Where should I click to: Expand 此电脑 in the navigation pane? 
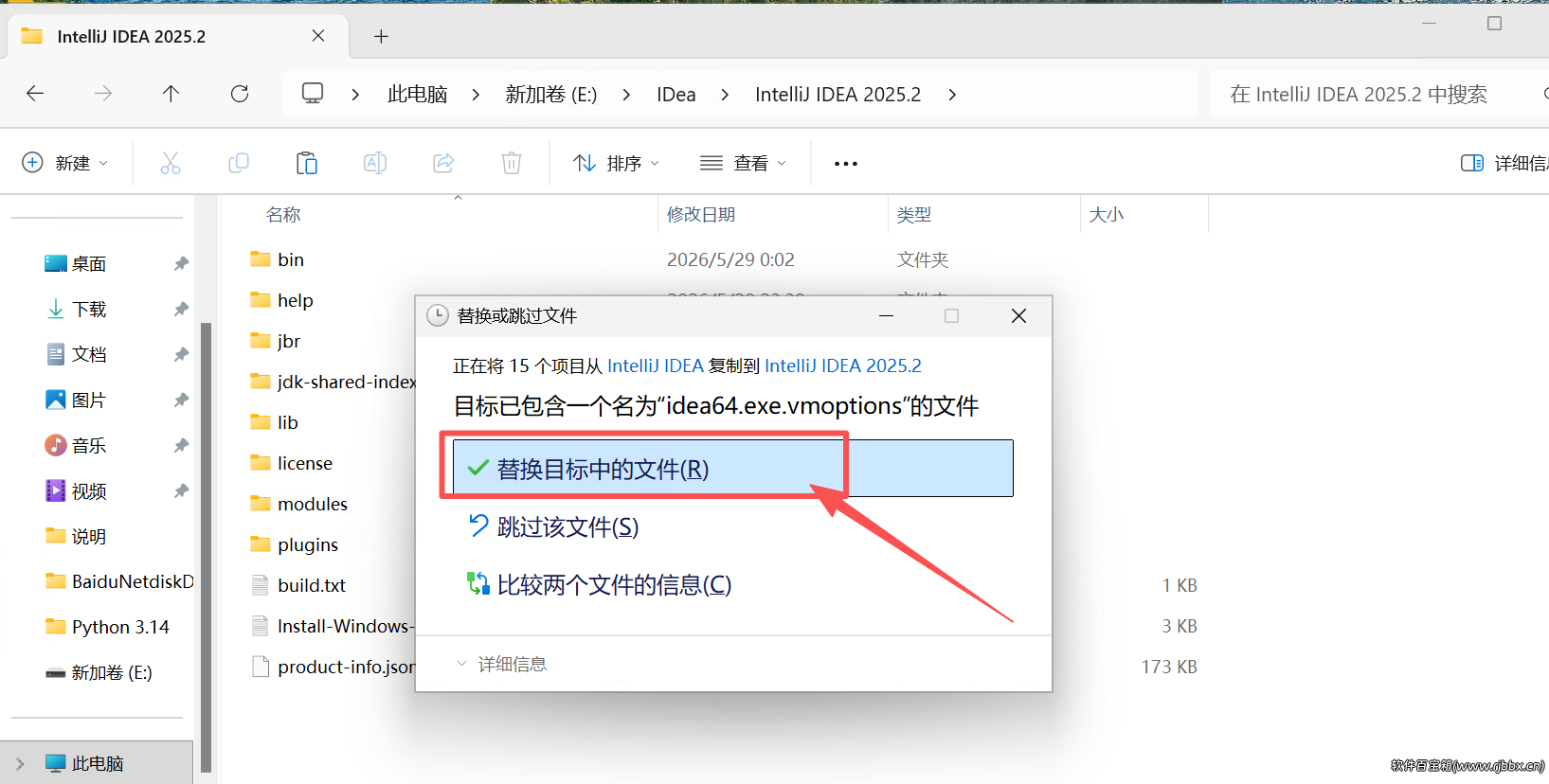coord(20,763)
